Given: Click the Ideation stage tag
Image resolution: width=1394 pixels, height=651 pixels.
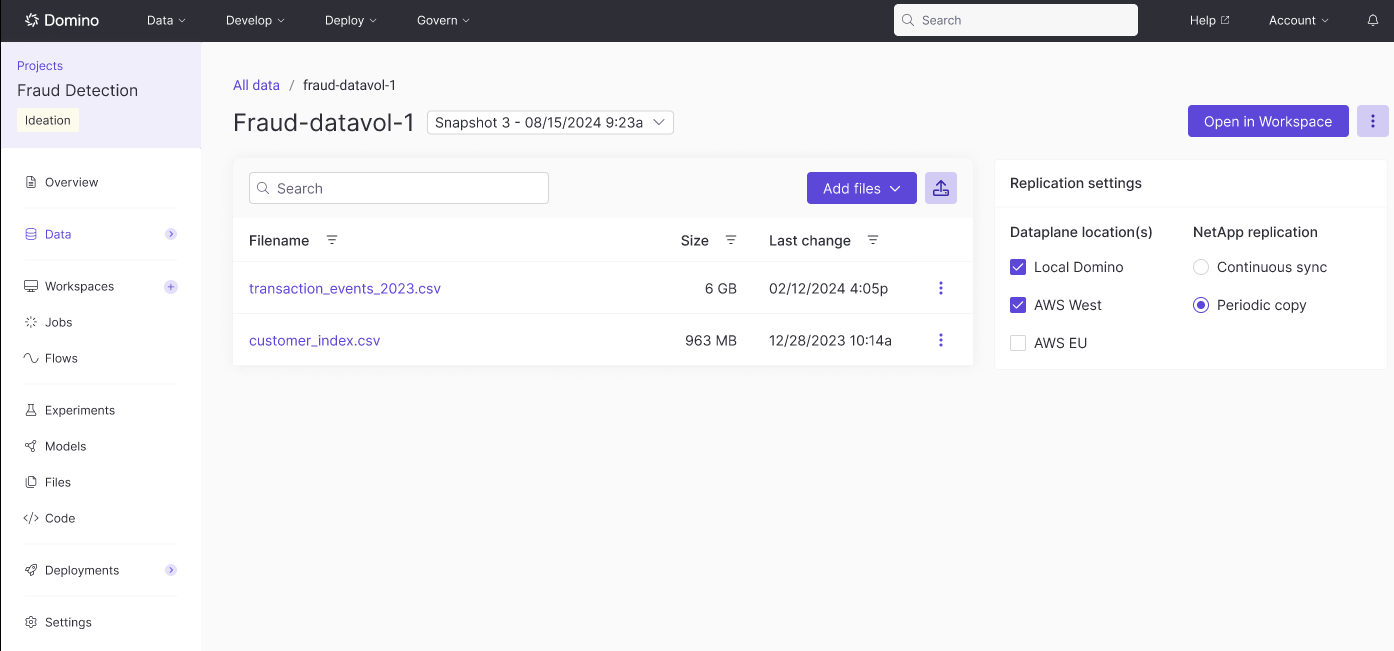Looking at the screenshot, I should point(48,120).
